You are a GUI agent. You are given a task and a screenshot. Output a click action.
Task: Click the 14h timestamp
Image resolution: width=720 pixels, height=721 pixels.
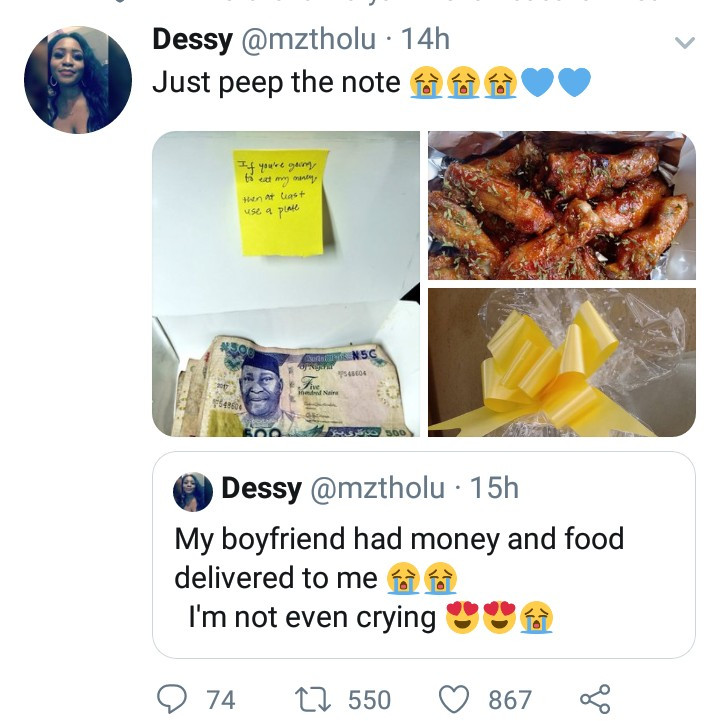point(425,40)
